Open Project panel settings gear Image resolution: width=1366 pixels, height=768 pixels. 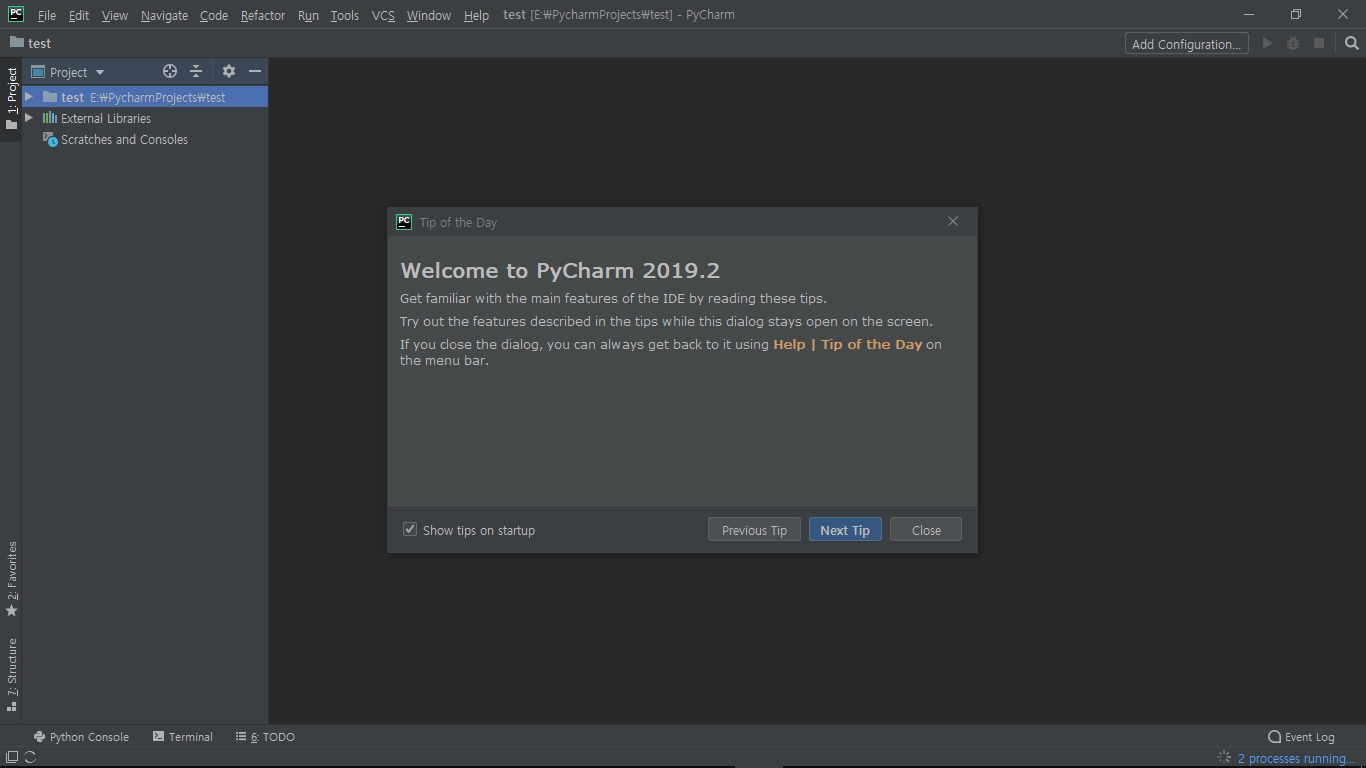pos(229,72)
